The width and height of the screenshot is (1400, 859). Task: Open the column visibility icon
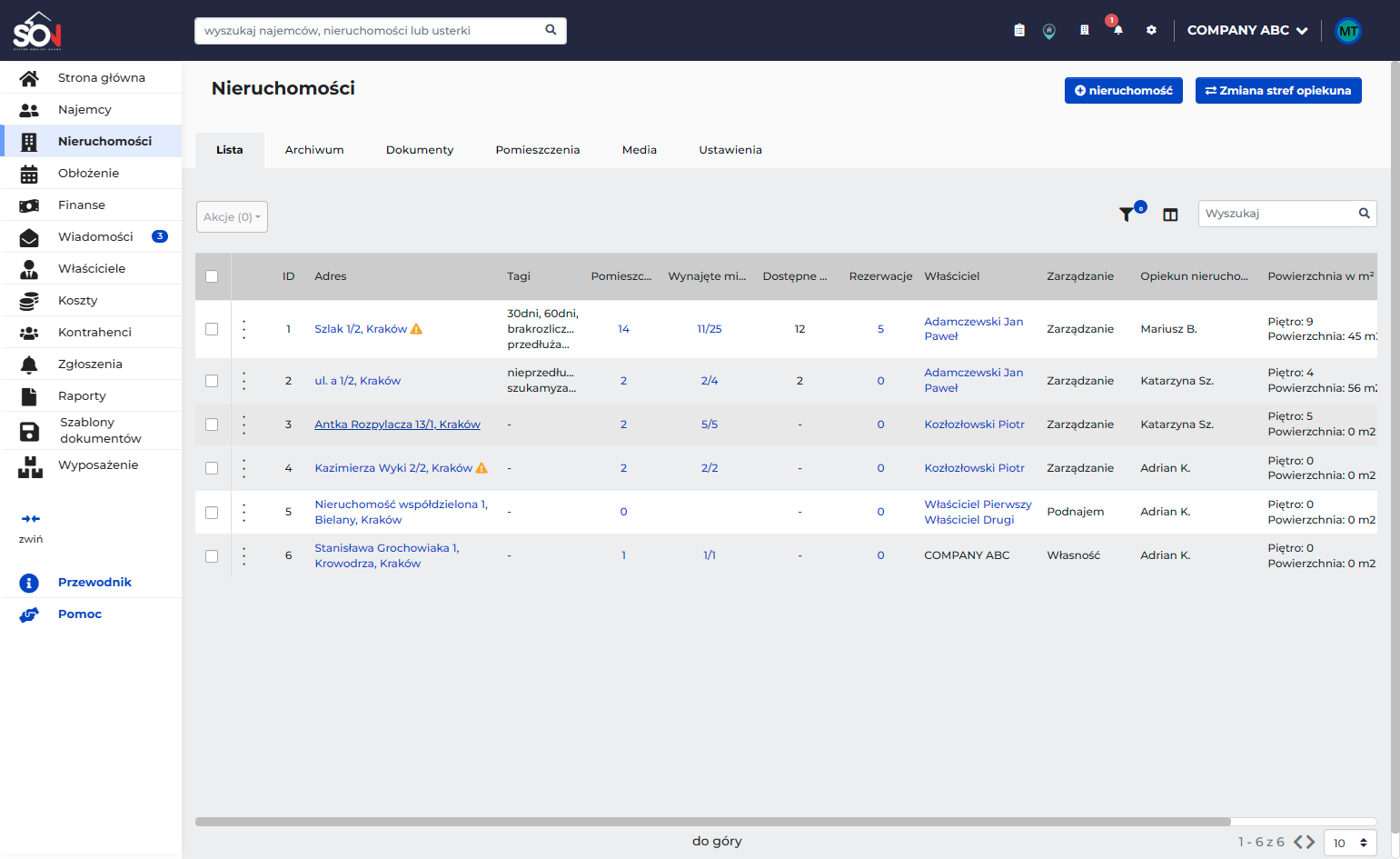[1170, 215]
